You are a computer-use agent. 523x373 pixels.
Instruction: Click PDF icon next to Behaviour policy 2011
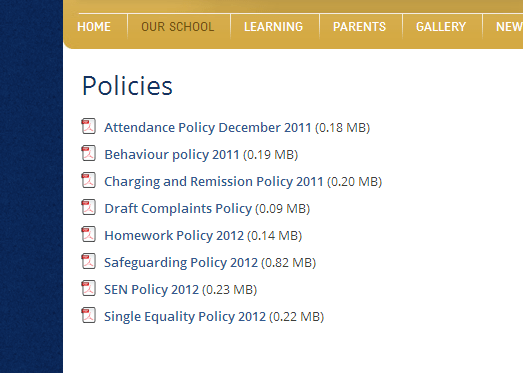coord(88,153)
